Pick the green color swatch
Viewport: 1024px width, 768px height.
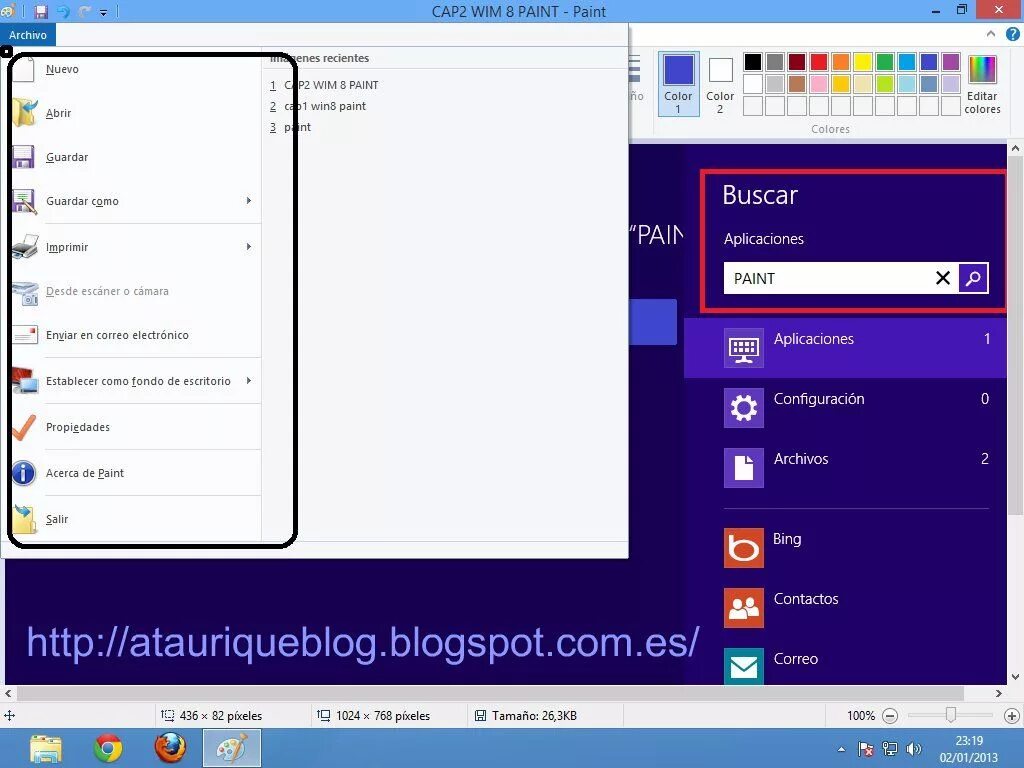pyautogui.click(x=885, y=61)
